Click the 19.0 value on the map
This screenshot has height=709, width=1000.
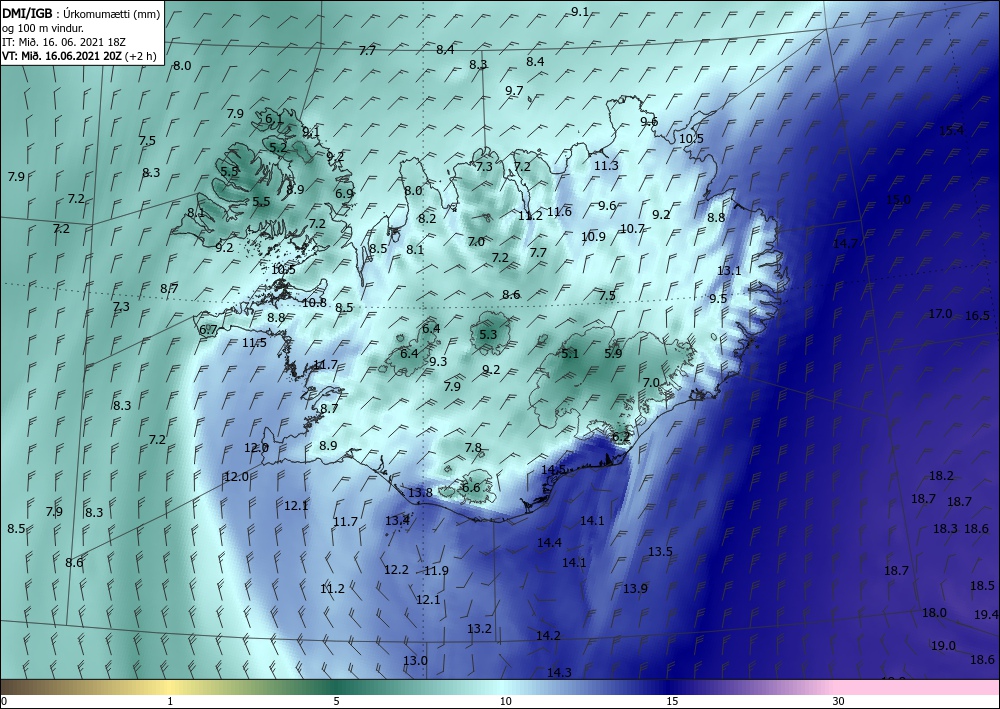click(943, 646)
